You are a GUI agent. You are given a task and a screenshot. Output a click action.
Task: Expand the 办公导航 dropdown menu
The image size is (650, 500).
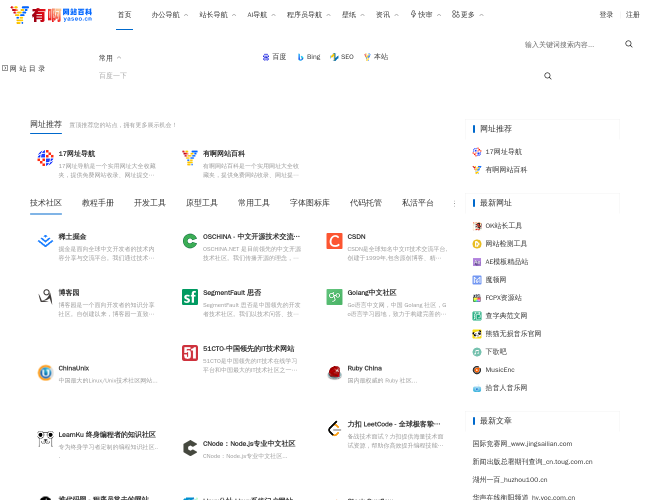(170, 15)
